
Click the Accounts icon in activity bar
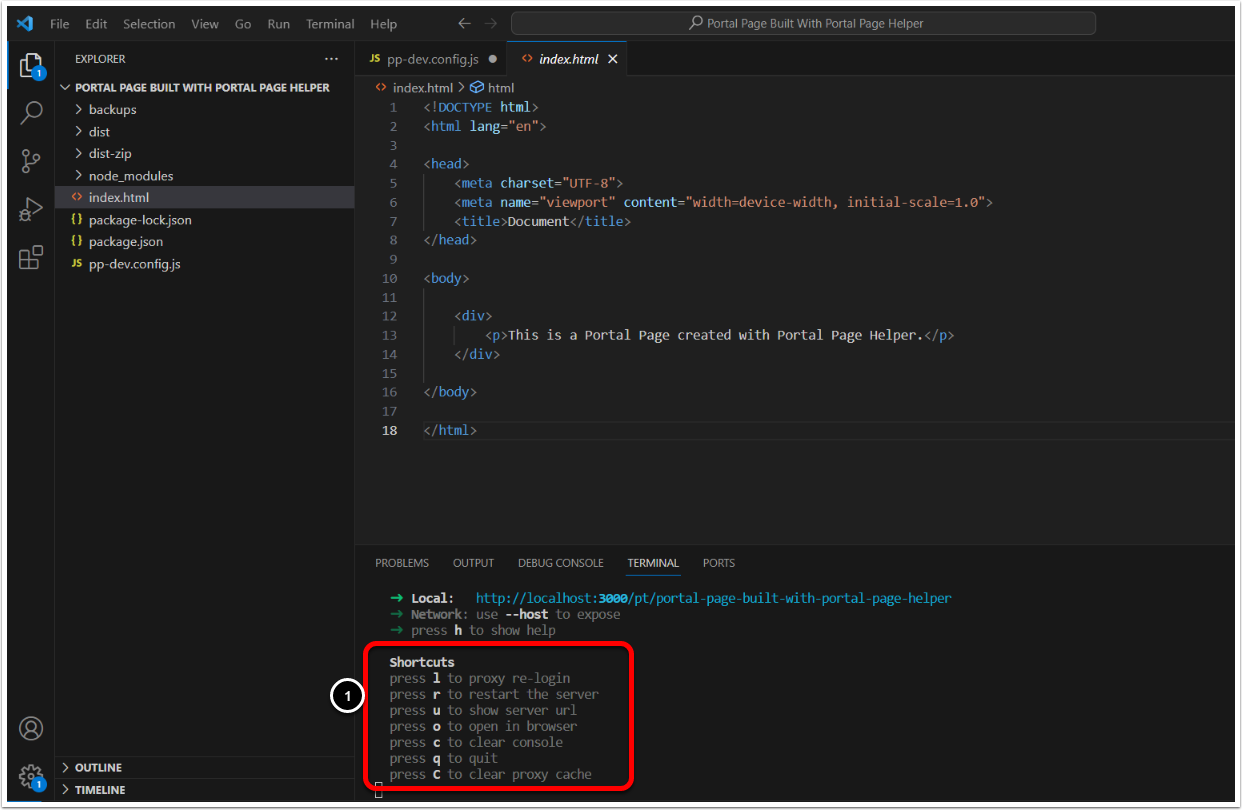pos(31,728)
